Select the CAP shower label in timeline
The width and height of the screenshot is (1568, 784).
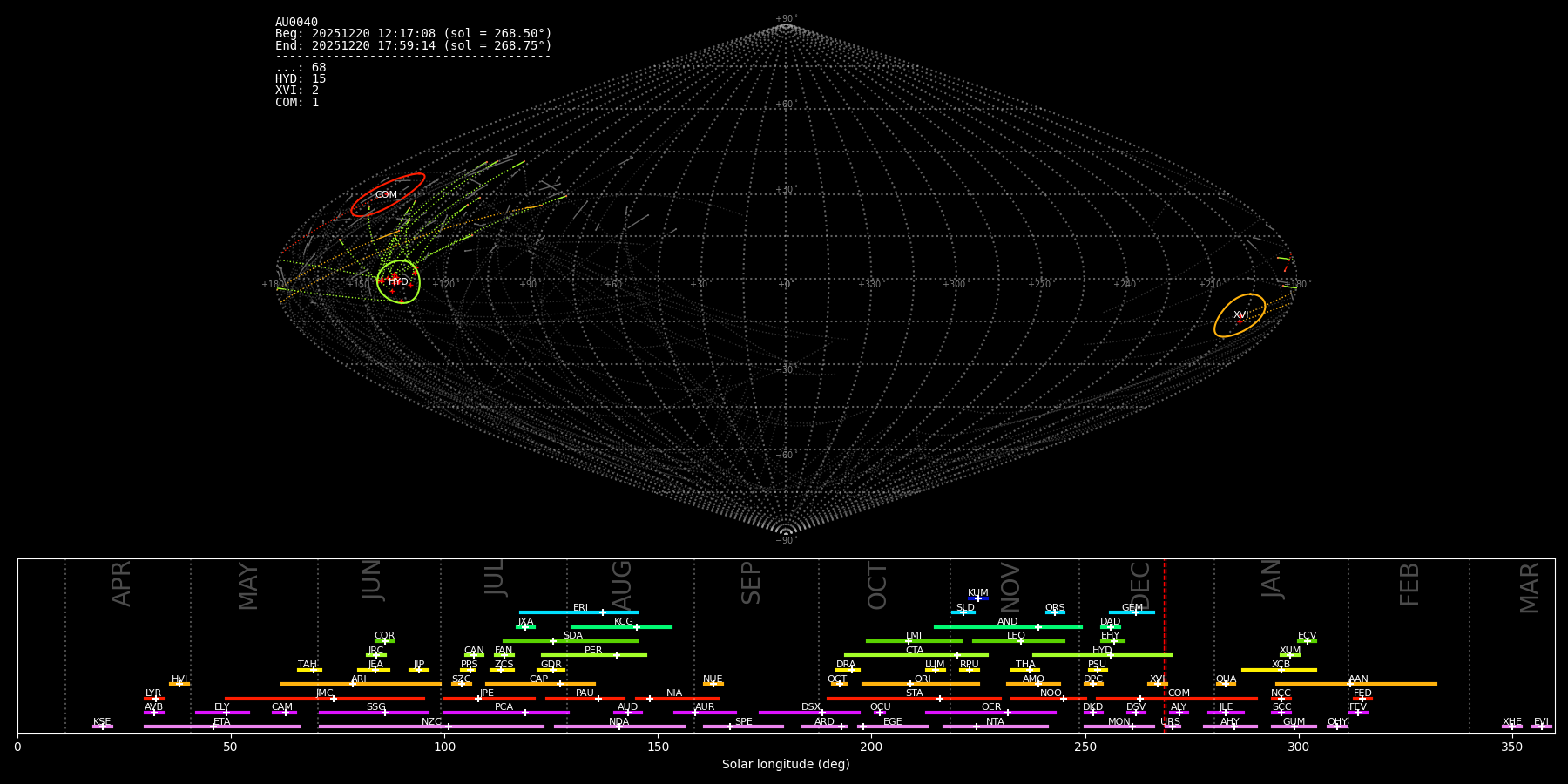coord(539,679)
